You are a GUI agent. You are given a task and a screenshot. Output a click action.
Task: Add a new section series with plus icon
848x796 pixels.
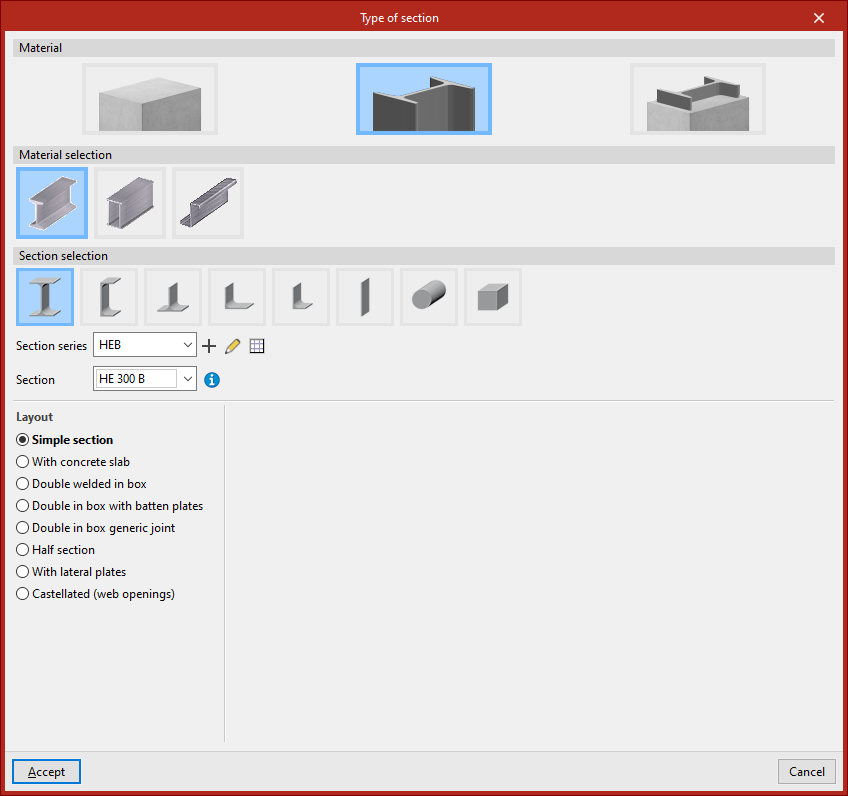[x=209, y=346]
